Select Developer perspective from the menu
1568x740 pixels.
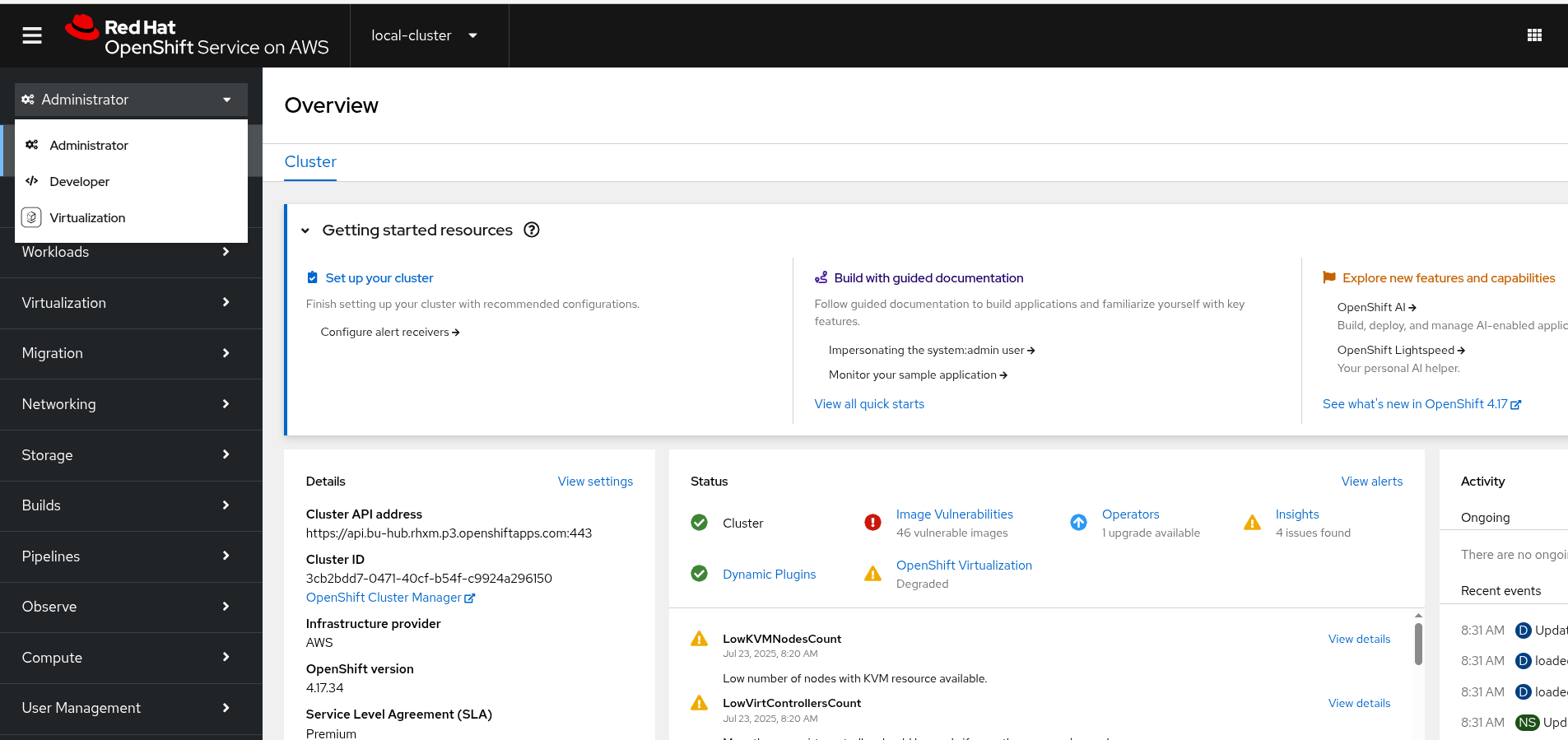tap(79, 182)
